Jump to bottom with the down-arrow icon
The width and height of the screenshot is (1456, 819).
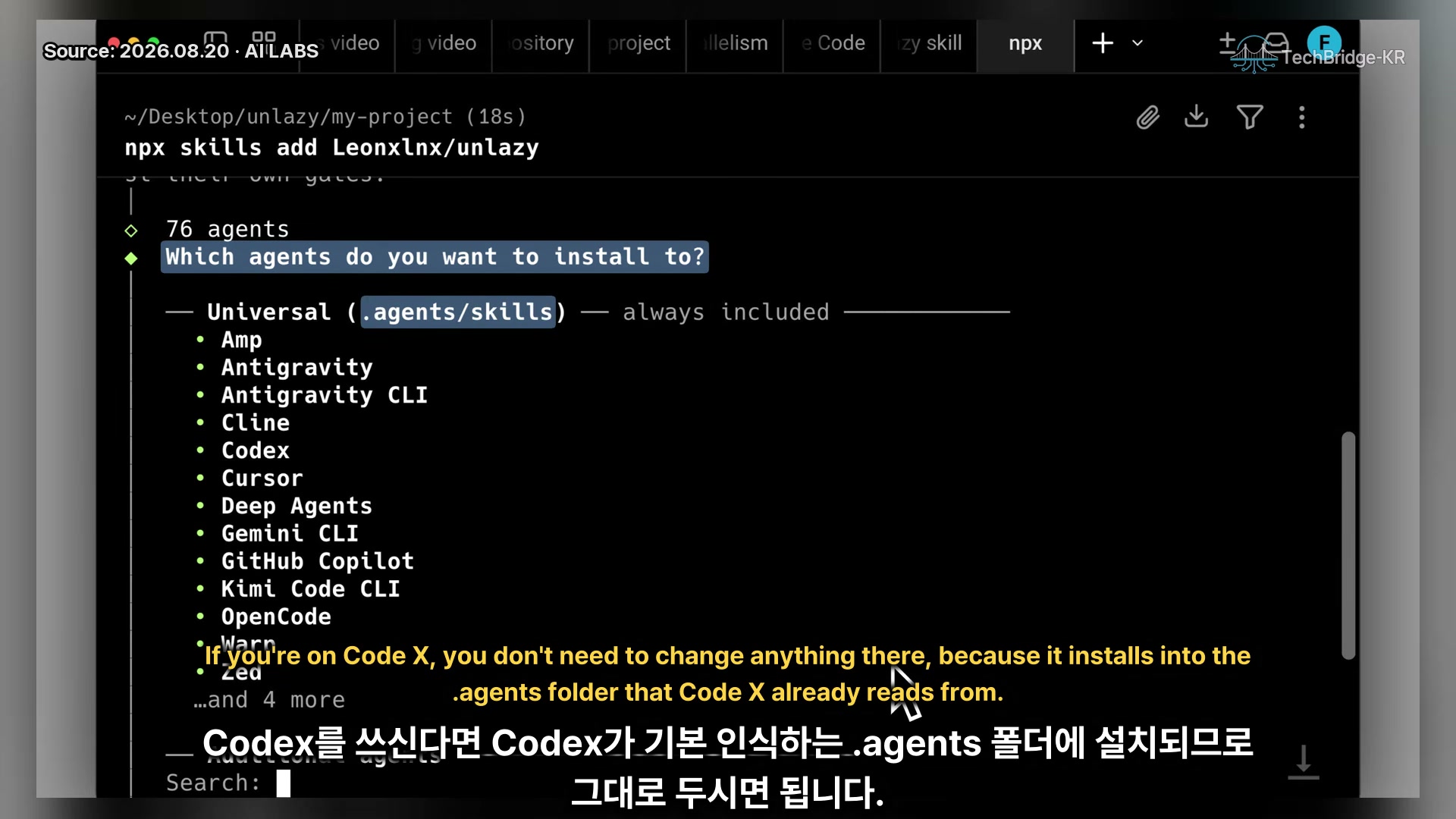click(1304, 762)
